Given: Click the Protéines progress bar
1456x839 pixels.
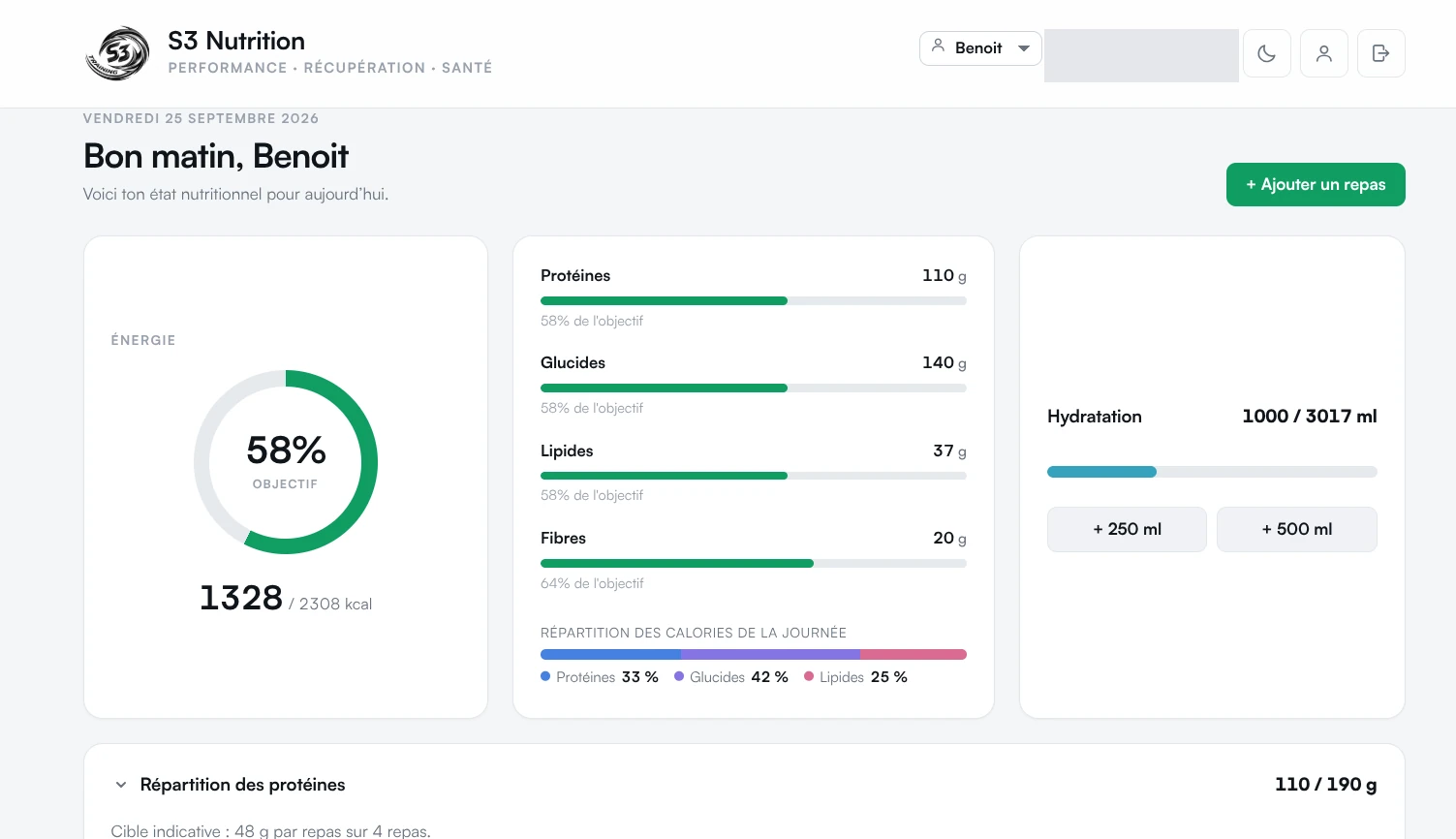Looking at the screenshot, I should coord(754,301).
